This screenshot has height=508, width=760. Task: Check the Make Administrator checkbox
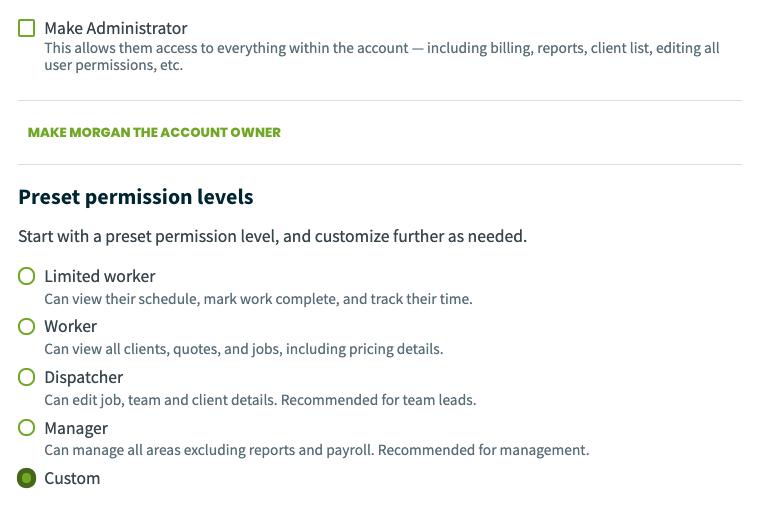27,28
